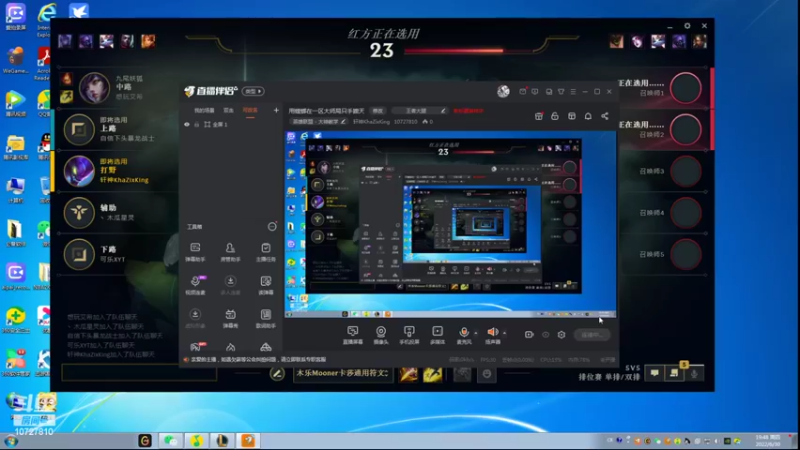The image size is (800, 450).
Task: Open the message icon with red dot
Action: tap(522, 91)
